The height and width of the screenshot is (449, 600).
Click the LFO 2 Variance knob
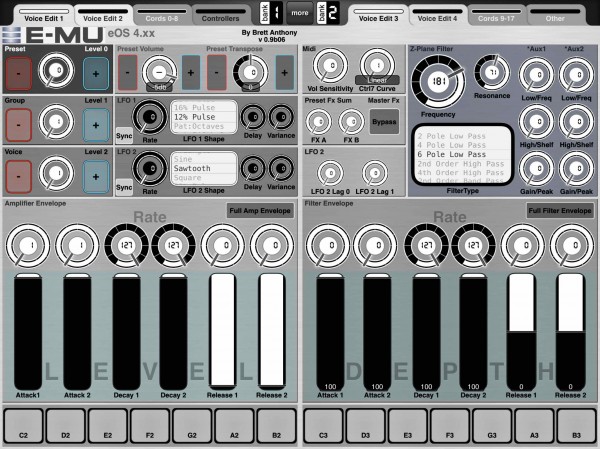click(281, 168)
